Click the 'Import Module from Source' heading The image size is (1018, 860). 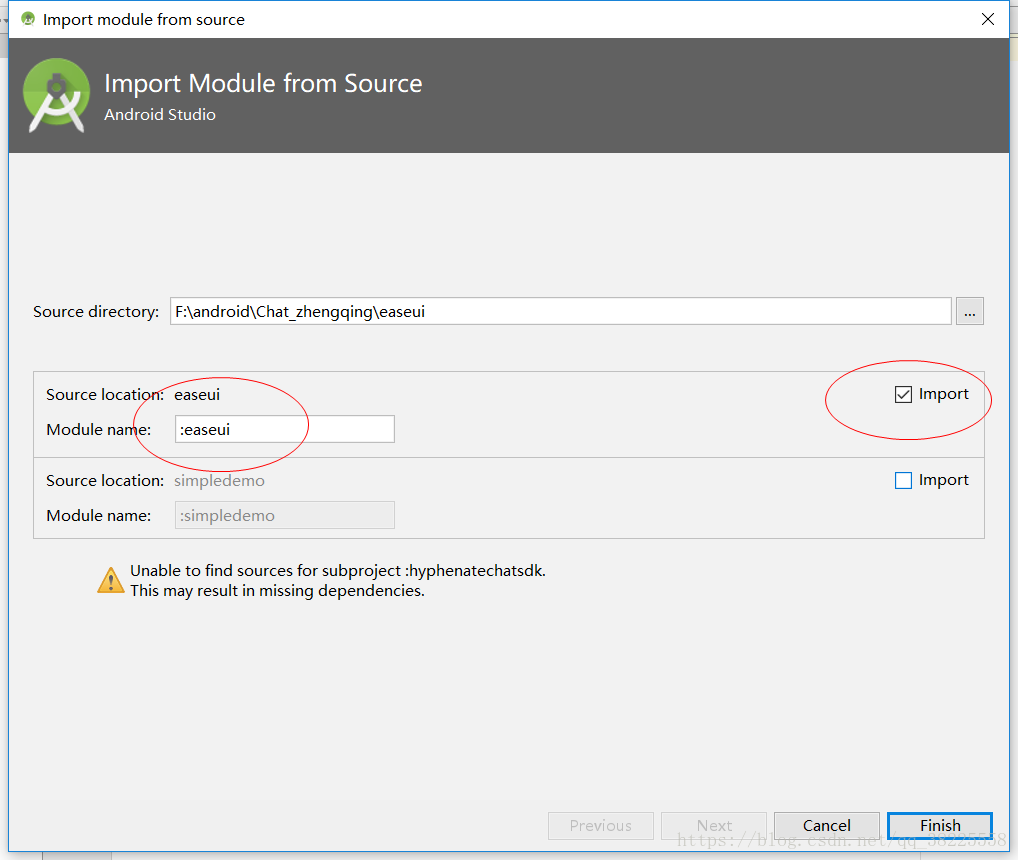263,83
